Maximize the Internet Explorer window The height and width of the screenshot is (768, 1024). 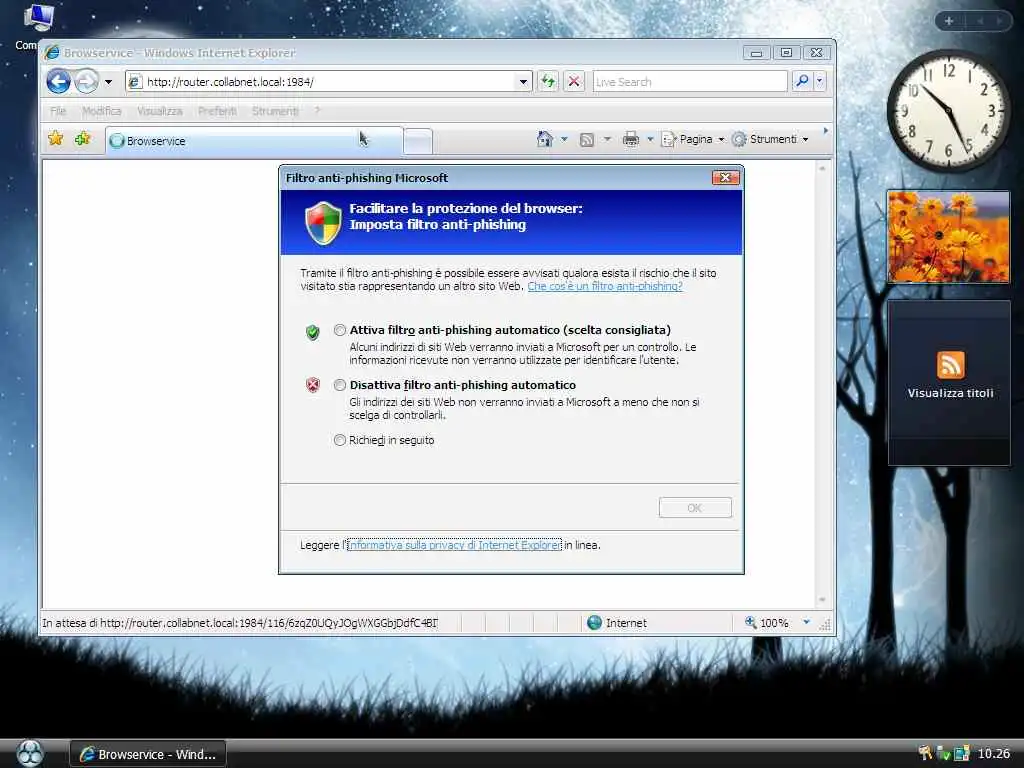click(786, 53)
